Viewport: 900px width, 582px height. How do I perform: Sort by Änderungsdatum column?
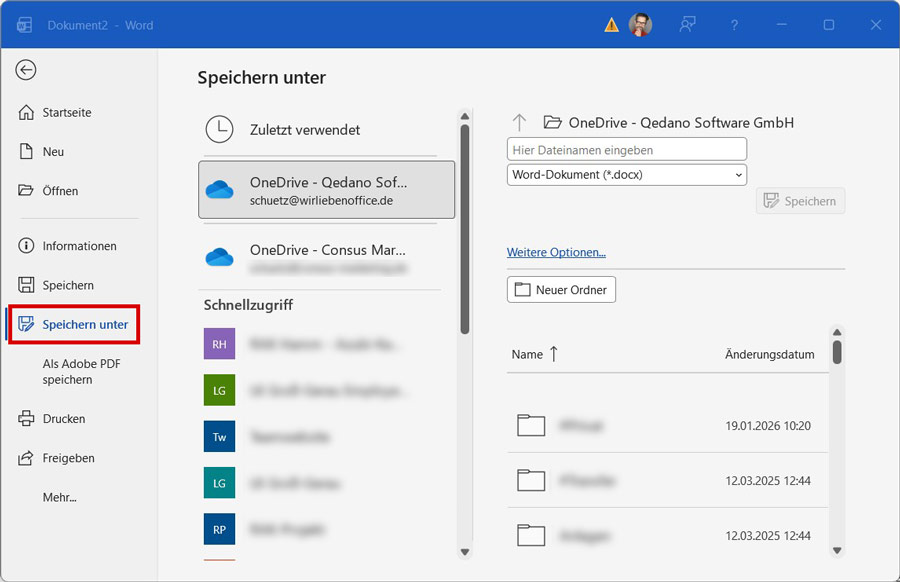(769, 354)
